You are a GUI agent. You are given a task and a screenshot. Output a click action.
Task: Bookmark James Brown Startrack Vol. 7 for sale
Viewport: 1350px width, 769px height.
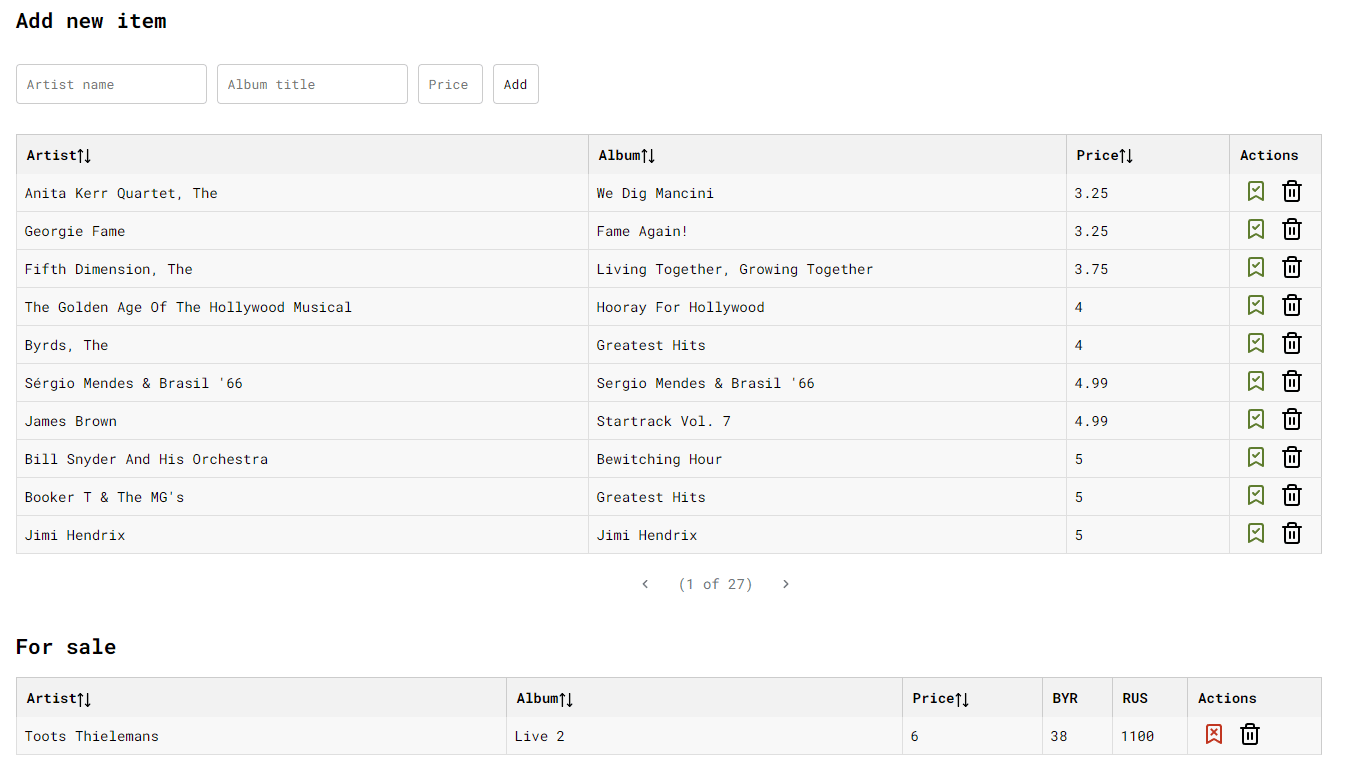(x=1256, y=420)
